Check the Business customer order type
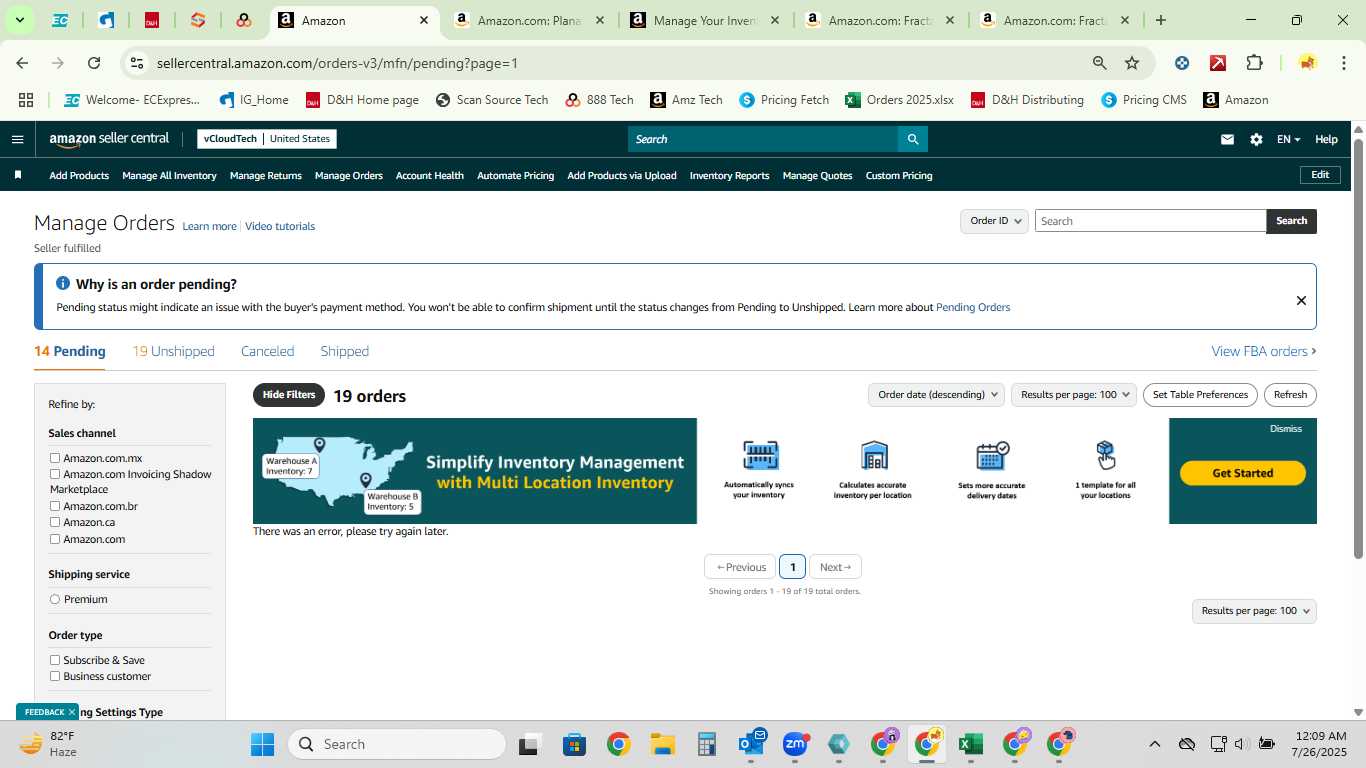This screenshot has width=1366, height=768. click(55, 676)
